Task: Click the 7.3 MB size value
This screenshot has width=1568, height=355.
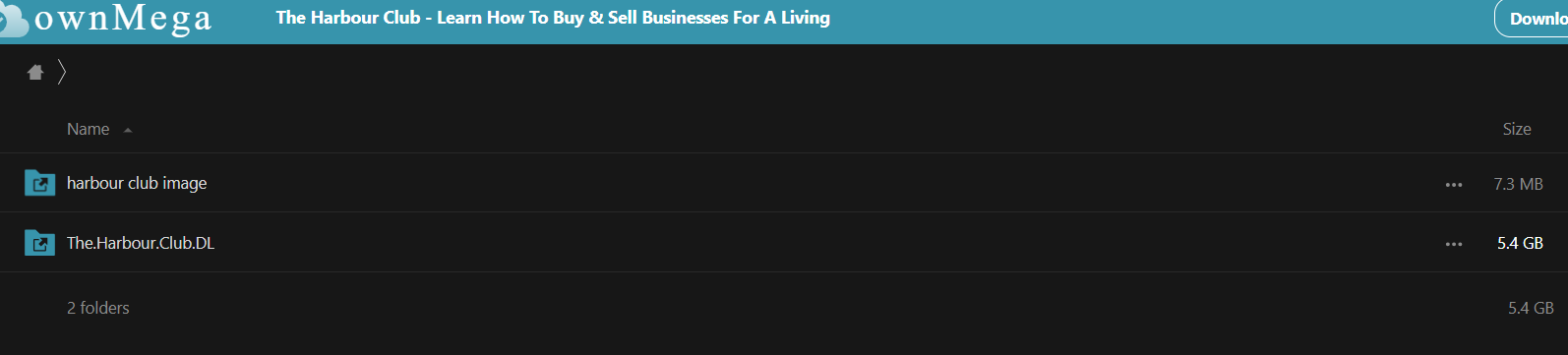Action: tap(1518, 184)
